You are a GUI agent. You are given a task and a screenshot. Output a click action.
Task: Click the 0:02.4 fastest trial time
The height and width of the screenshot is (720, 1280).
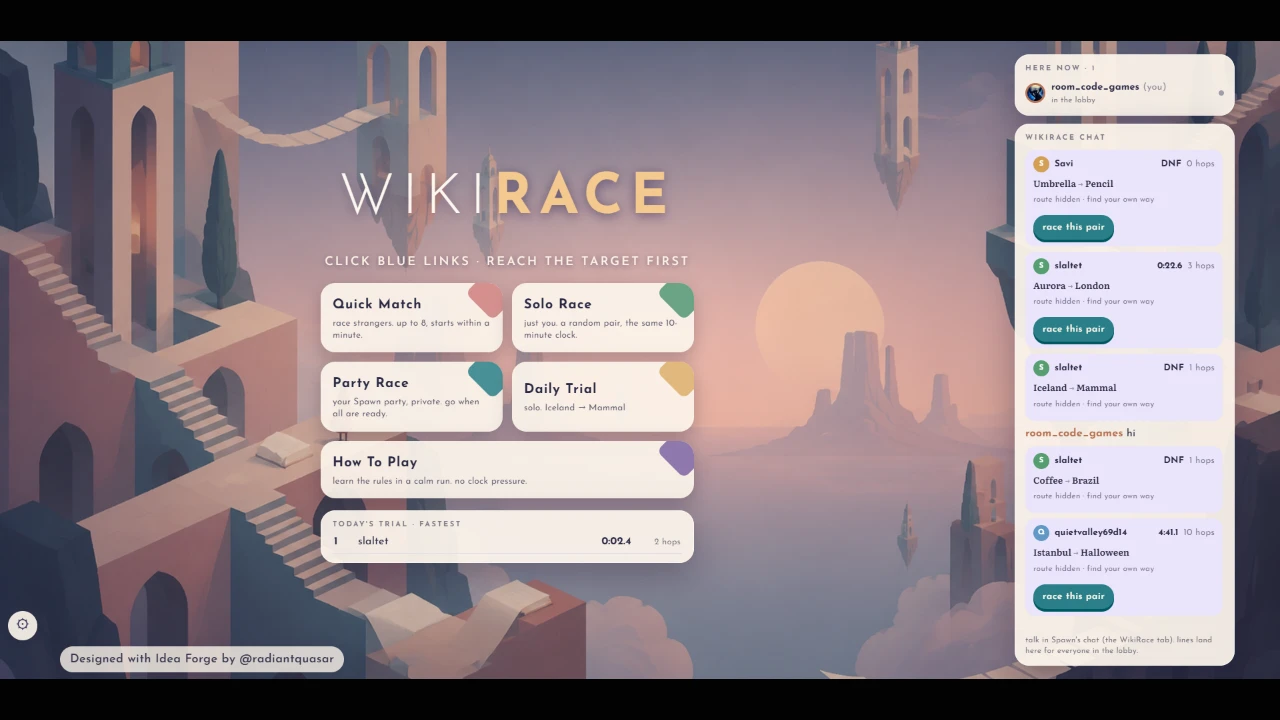click(x=616, y=542)
